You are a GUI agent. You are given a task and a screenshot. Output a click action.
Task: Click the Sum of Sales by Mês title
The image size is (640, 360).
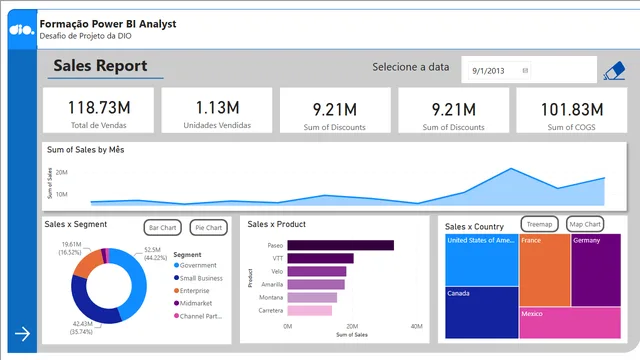[85, 150]
